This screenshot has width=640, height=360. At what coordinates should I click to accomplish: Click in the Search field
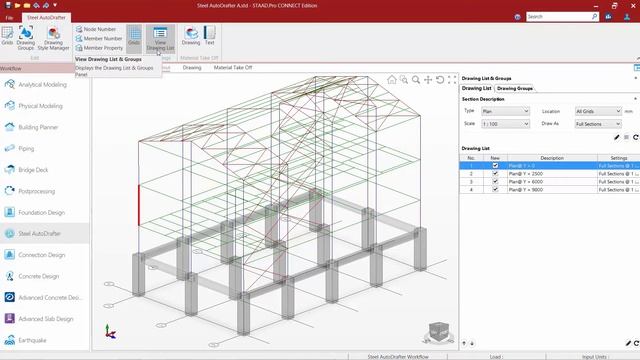(558, 17)
